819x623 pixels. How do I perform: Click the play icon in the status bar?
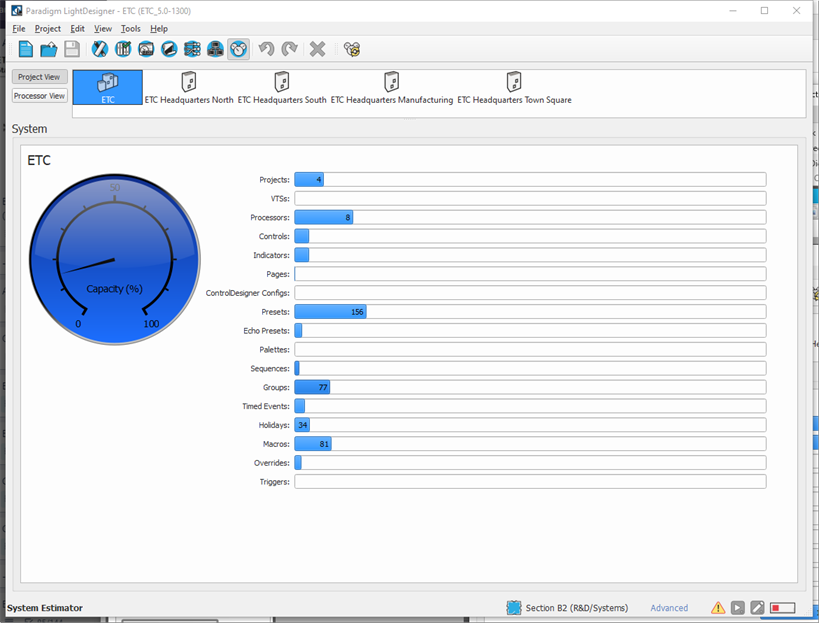click(736, 607)
